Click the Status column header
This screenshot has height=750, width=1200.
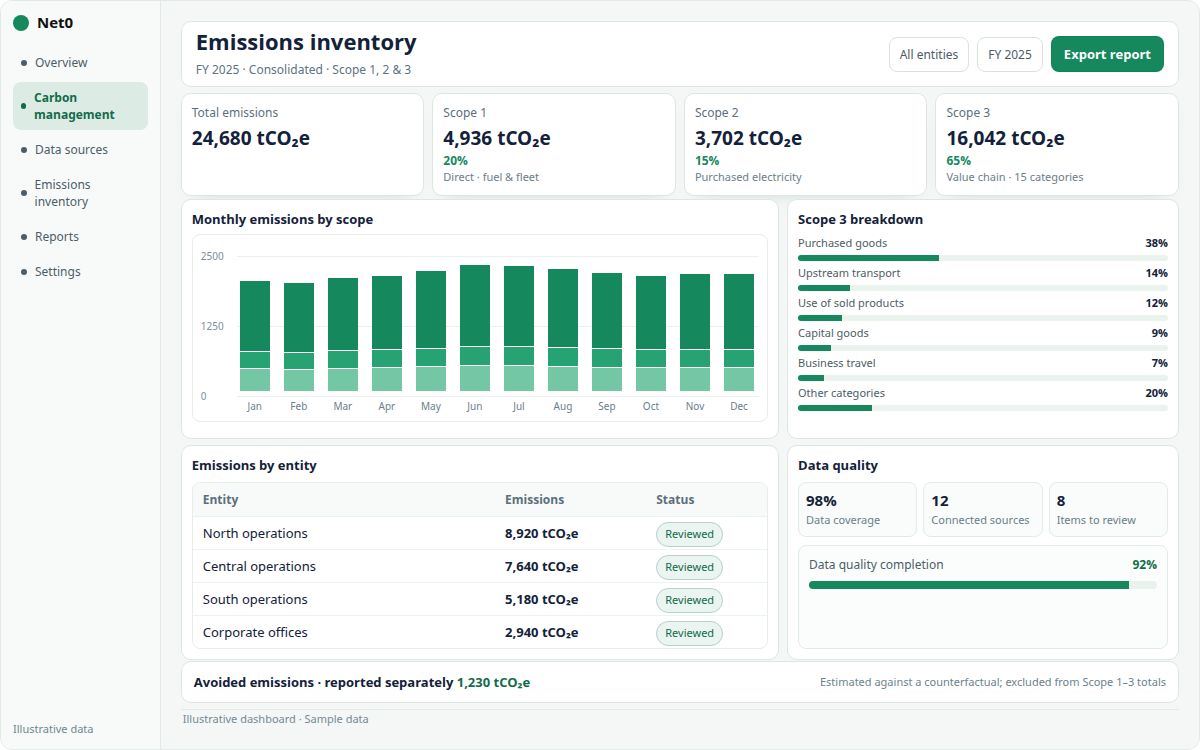tap(675, 500)
